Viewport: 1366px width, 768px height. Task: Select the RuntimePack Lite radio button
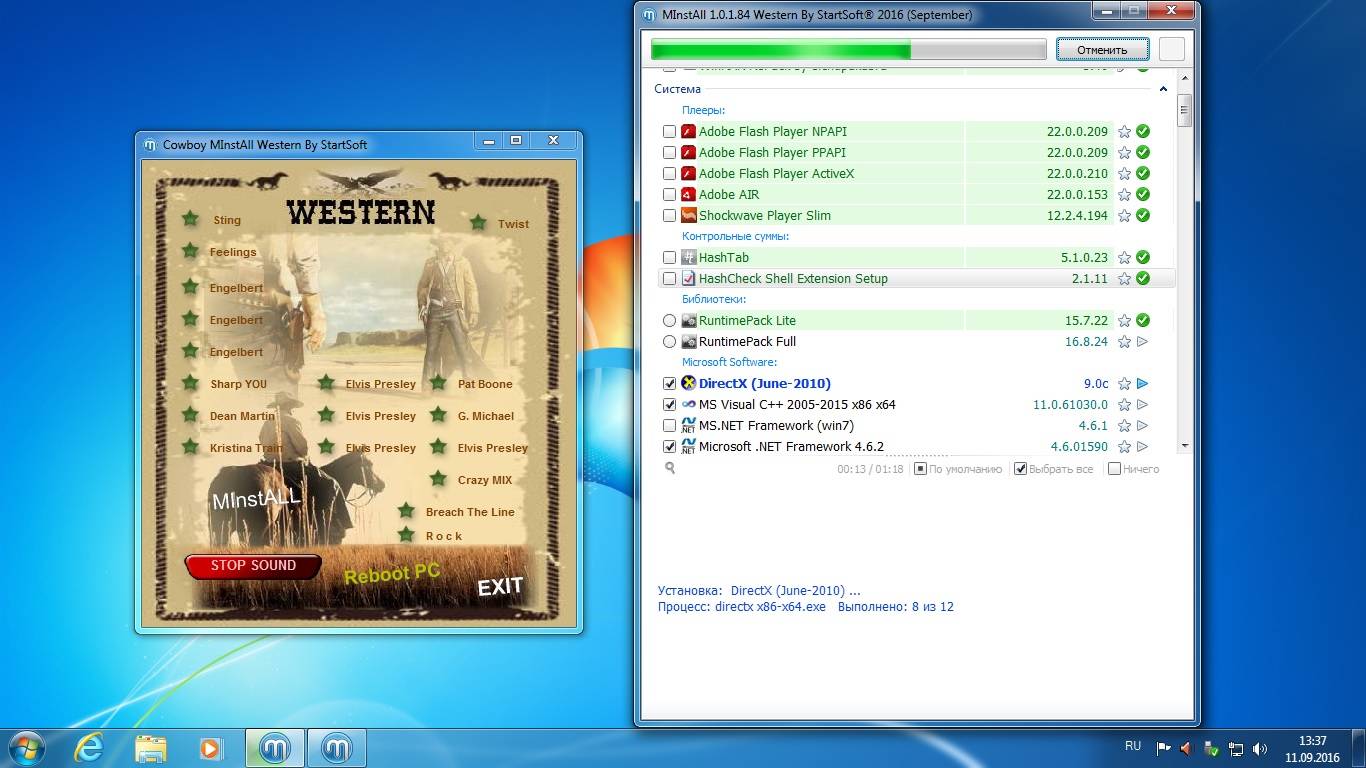click(670, 320)
